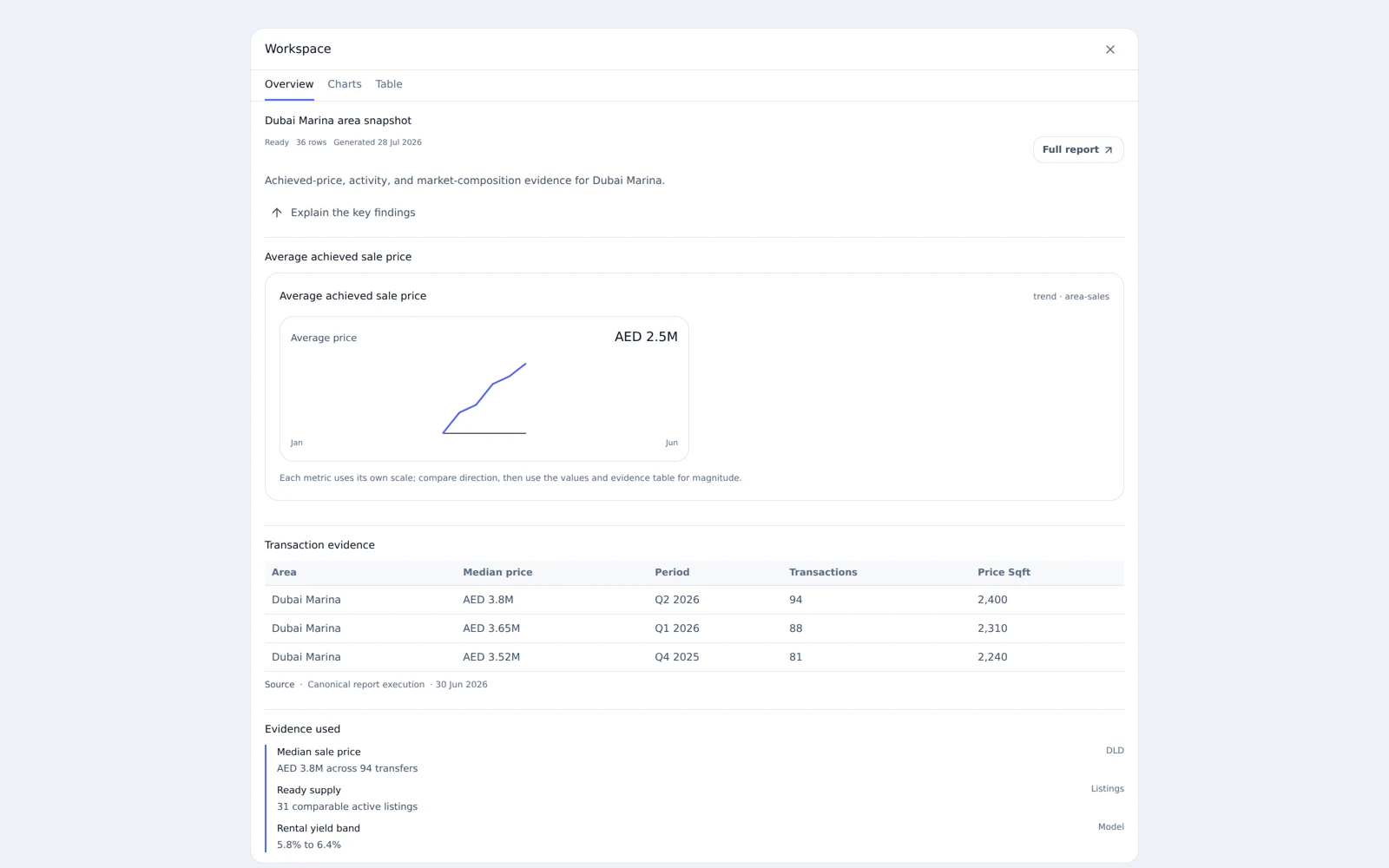The width and height of the screenshot is (1389, 868).
Task: Click the Canonical report execution source text
Action: pyautogui.click(x=366, y=685)
